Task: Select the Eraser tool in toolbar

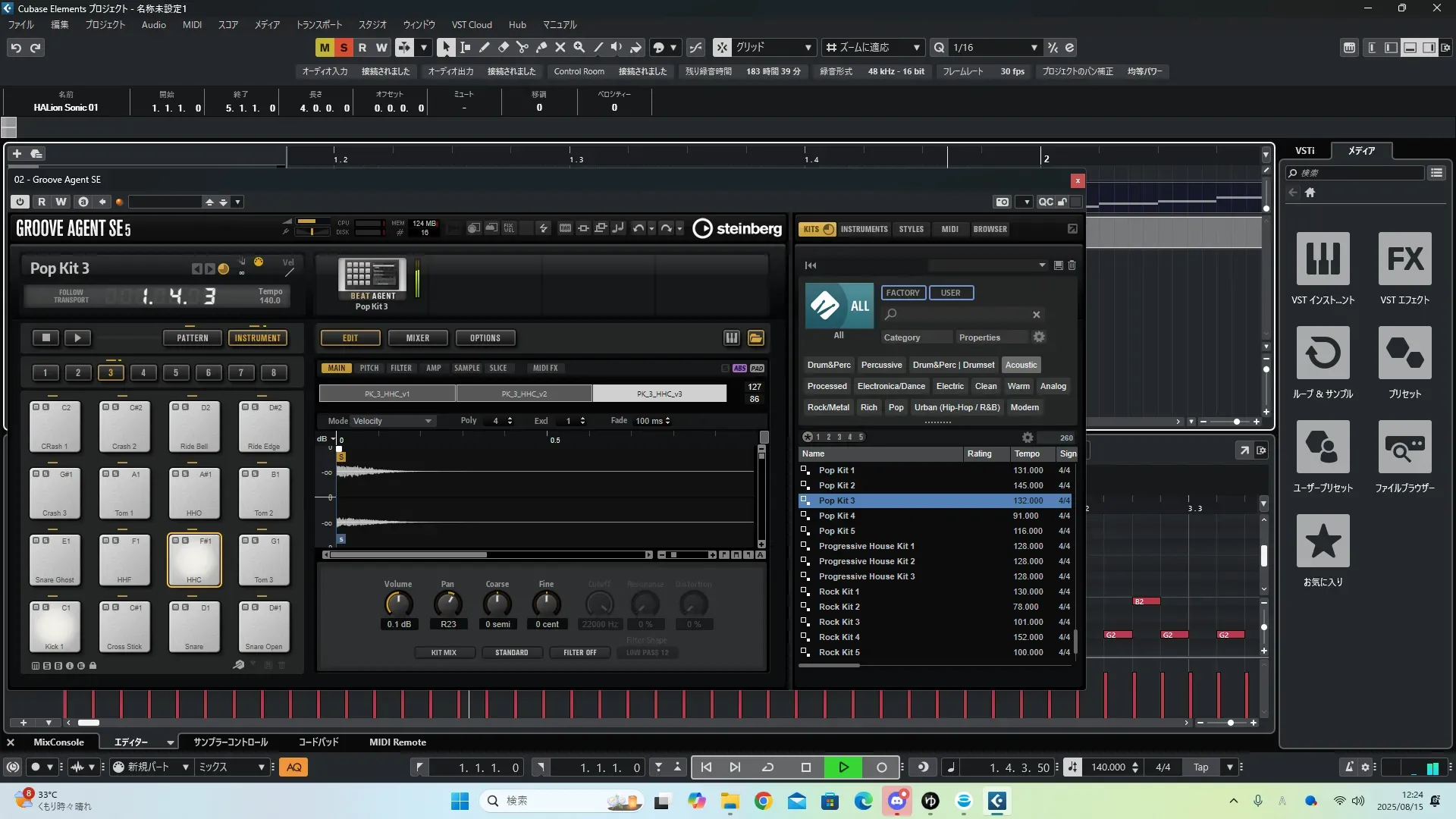Action: point(504,47)
